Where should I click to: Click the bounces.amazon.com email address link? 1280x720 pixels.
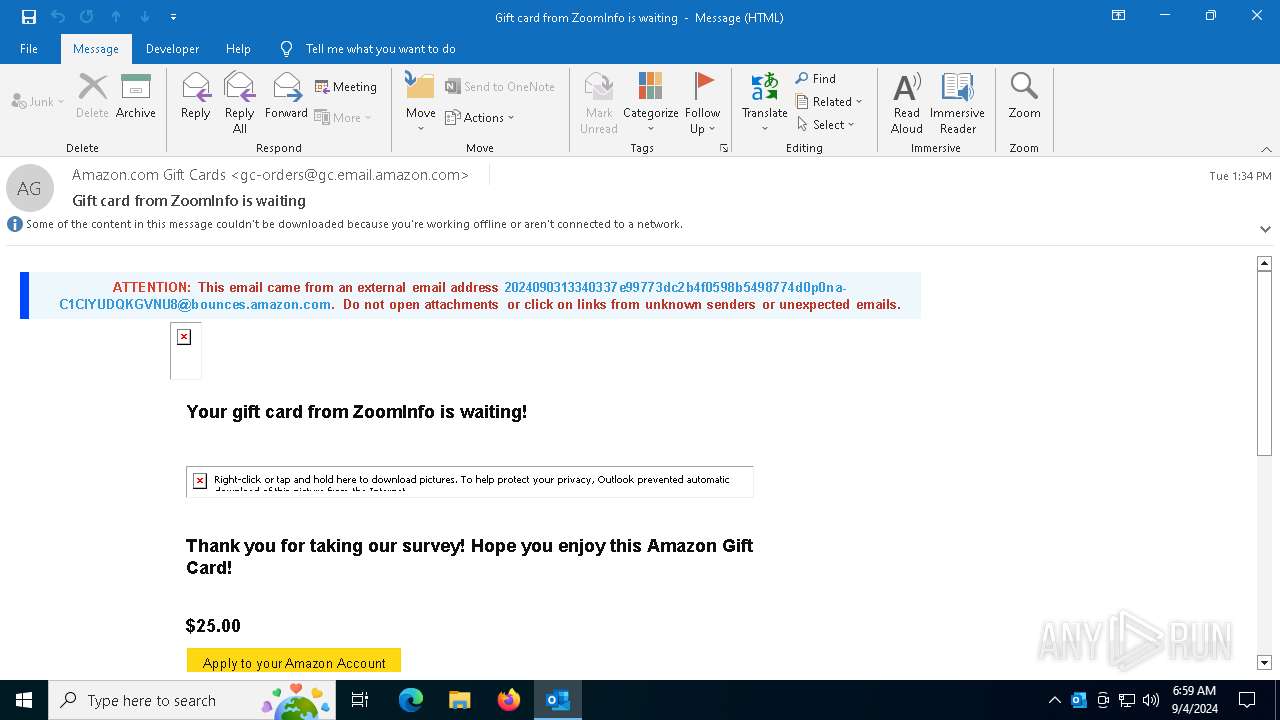pos(453,296)
